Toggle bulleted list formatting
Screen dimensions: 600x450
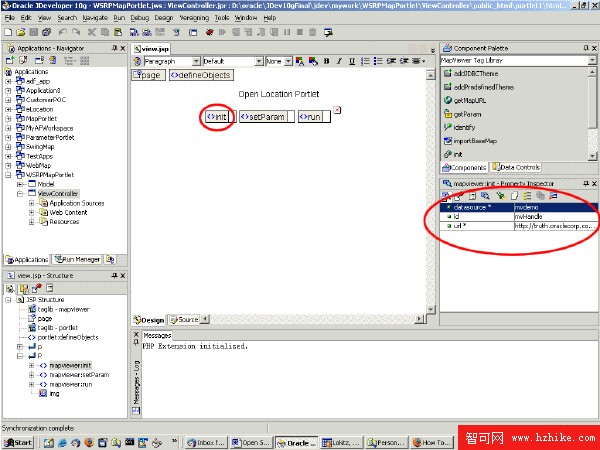[378, 61]
